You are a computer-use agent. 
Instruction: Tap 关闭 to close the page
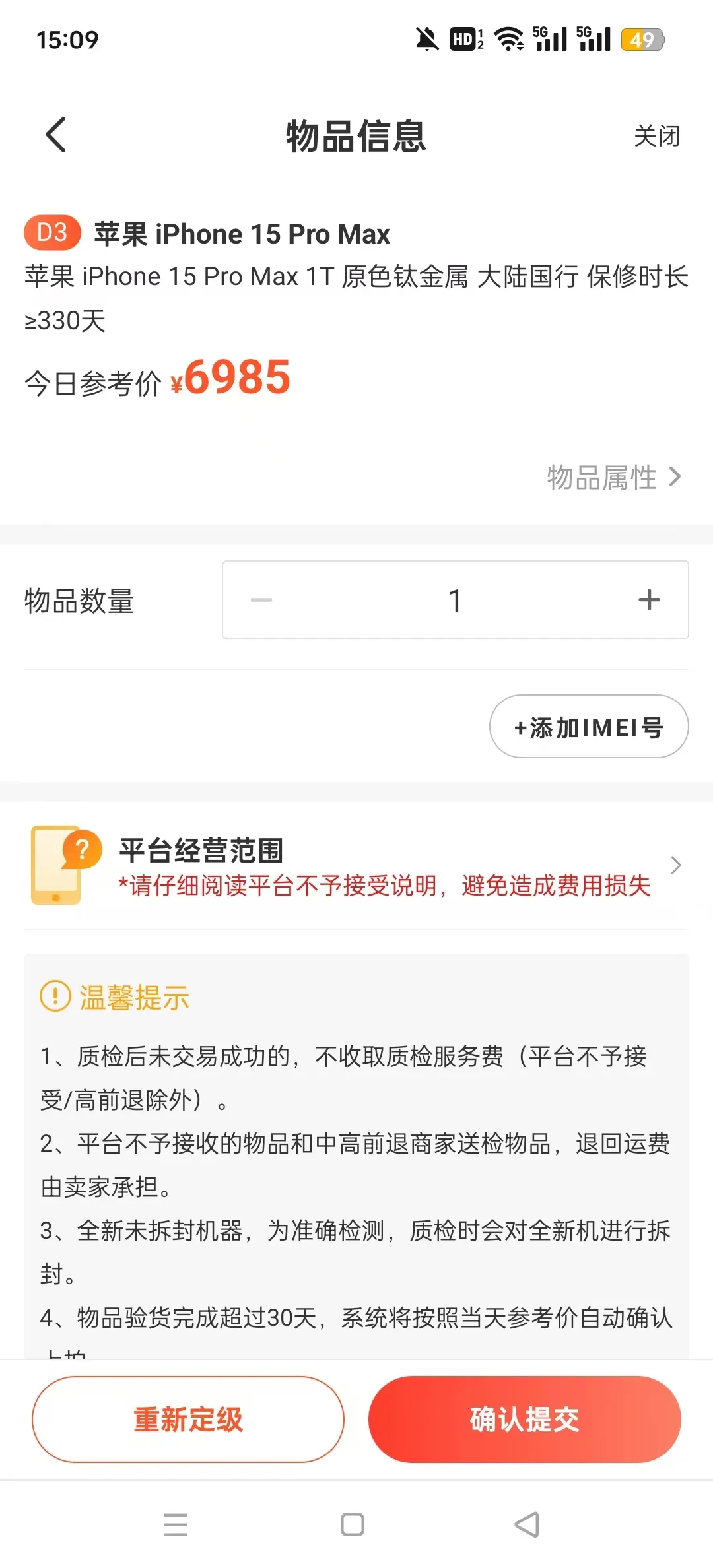click(x=656, y=136)
